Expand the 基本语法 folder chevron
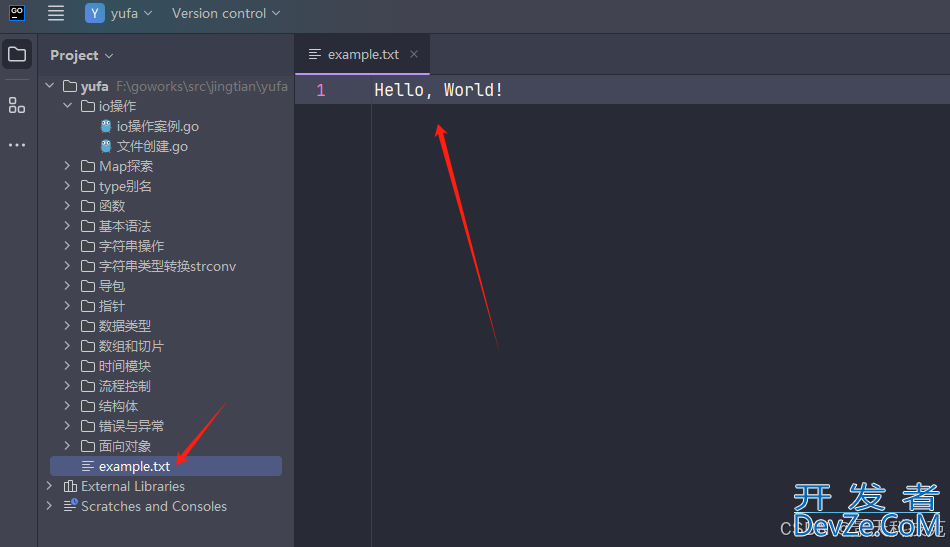 coord(67,226)
